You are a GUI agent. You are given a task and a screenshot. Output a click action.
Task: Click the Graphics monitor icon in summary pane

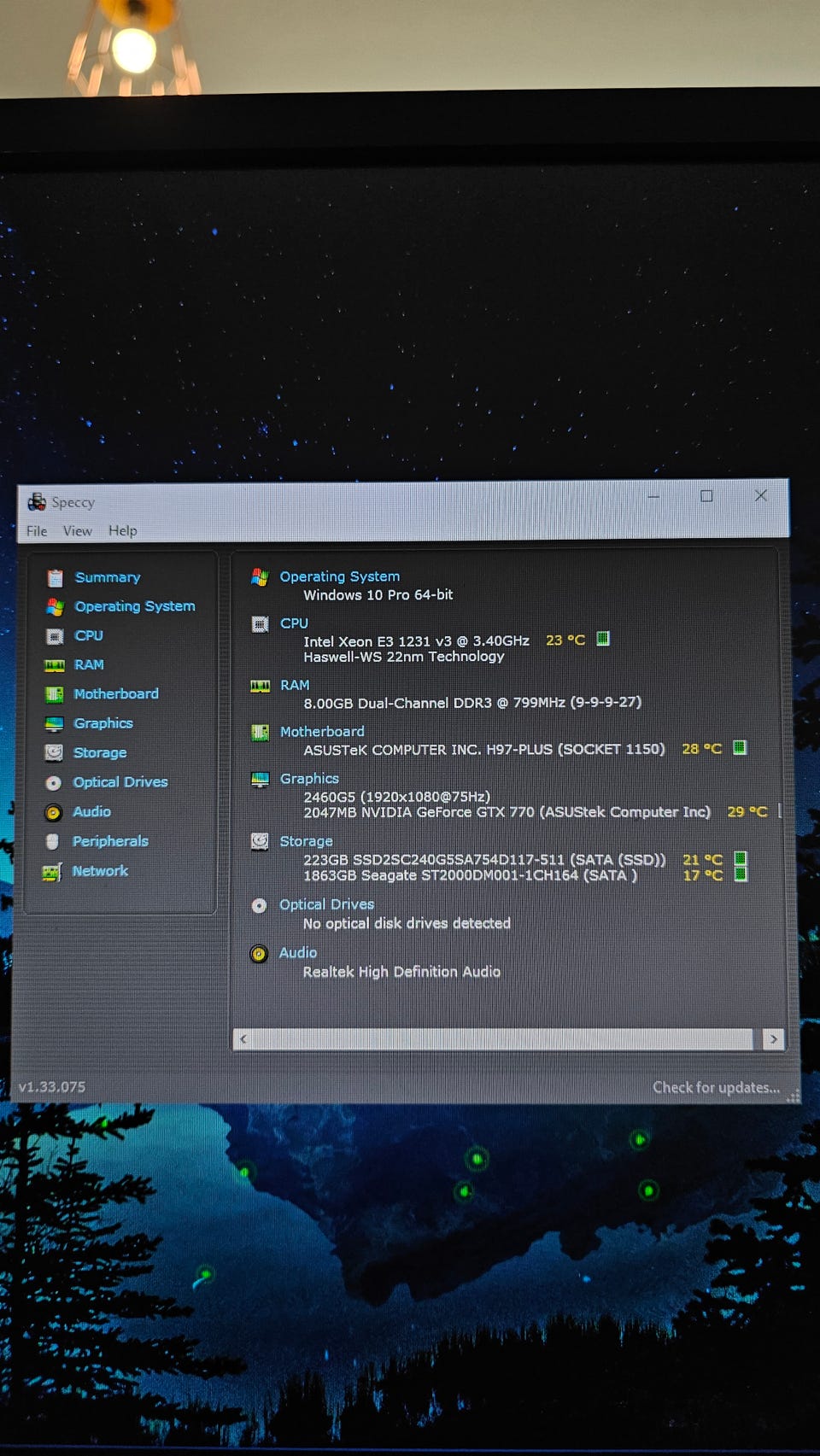(260, 780)
